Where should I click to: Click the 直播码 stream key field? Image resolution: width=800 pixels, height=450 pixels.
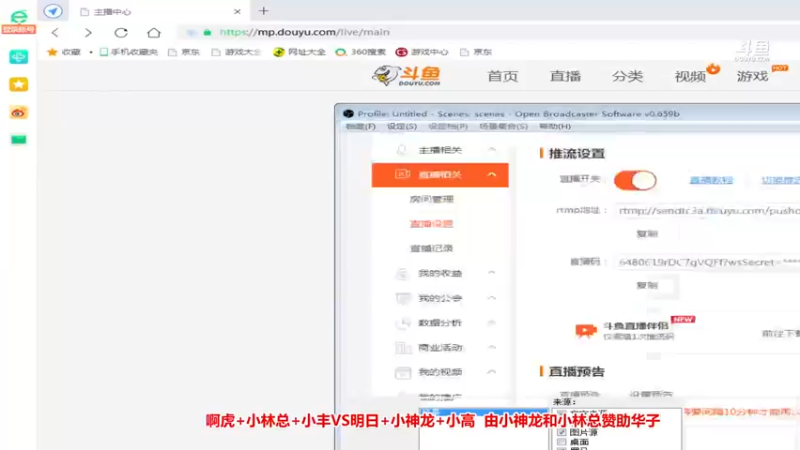pyautogui.click(x=707, y=262)
